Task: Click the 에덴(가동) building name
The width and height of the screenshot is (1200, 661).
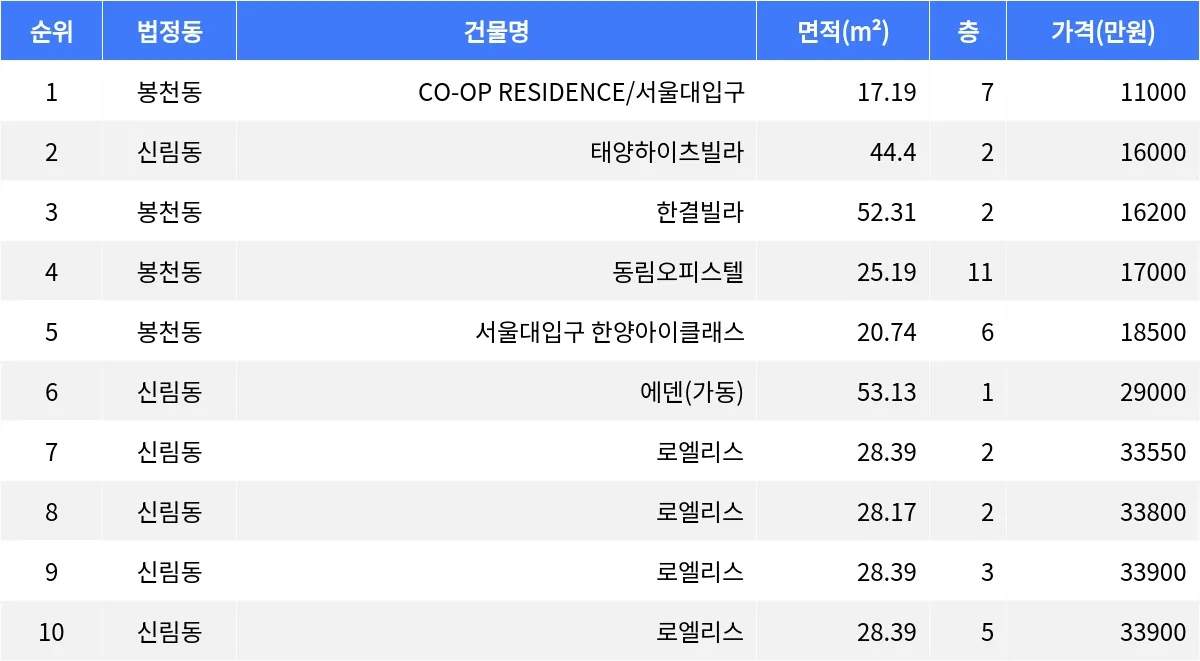Action: [692, 392]
